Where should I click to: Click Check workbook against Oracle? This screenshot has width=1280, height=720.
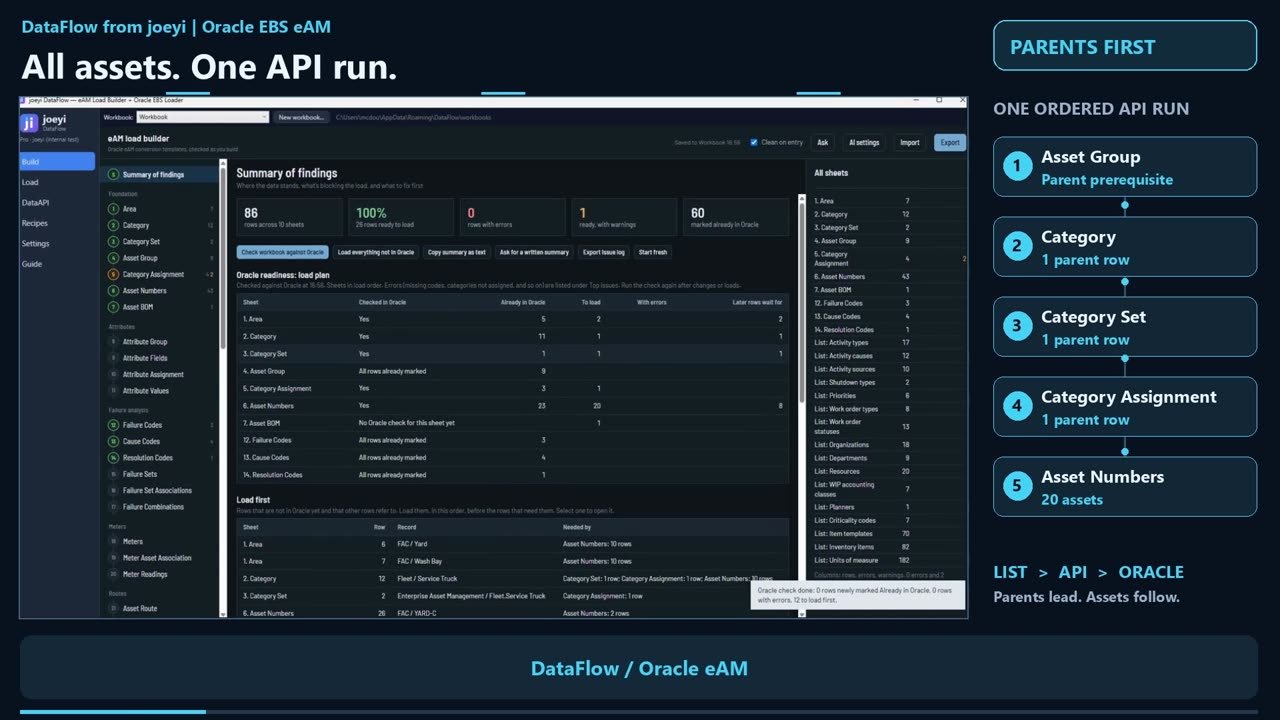point(282,252)
